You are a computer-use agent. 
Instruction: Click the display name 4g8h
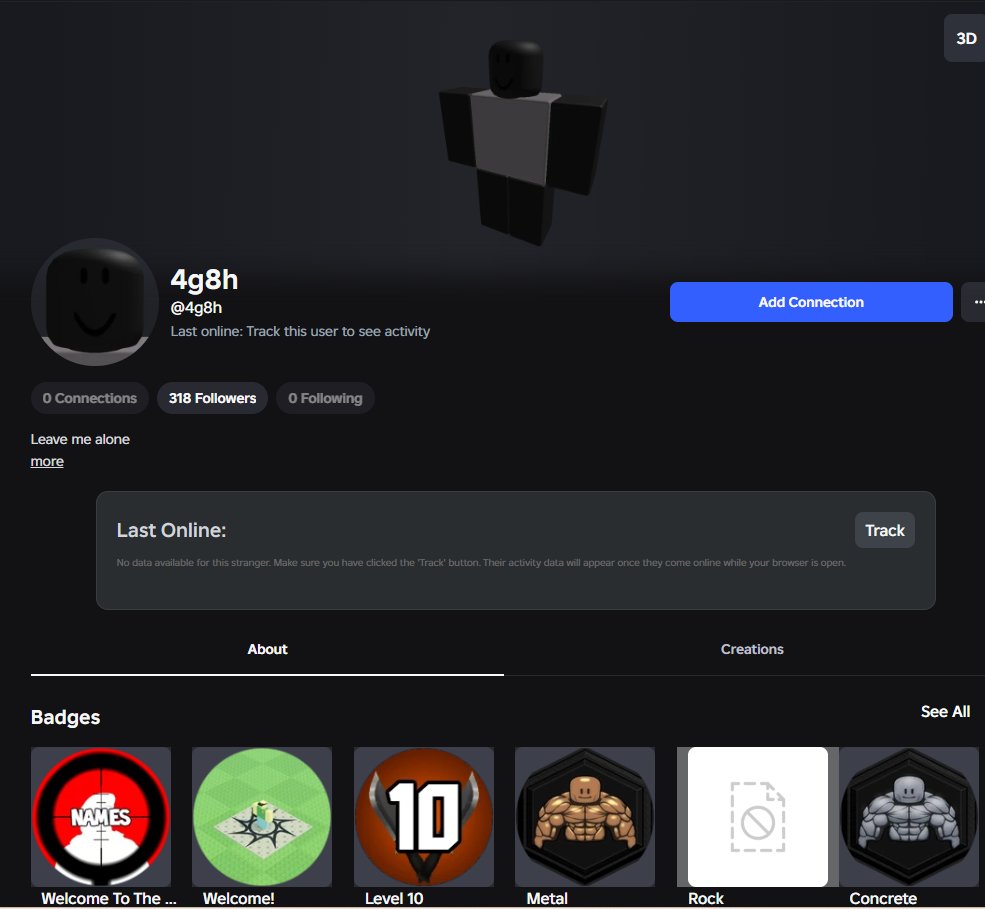(204, 280)
